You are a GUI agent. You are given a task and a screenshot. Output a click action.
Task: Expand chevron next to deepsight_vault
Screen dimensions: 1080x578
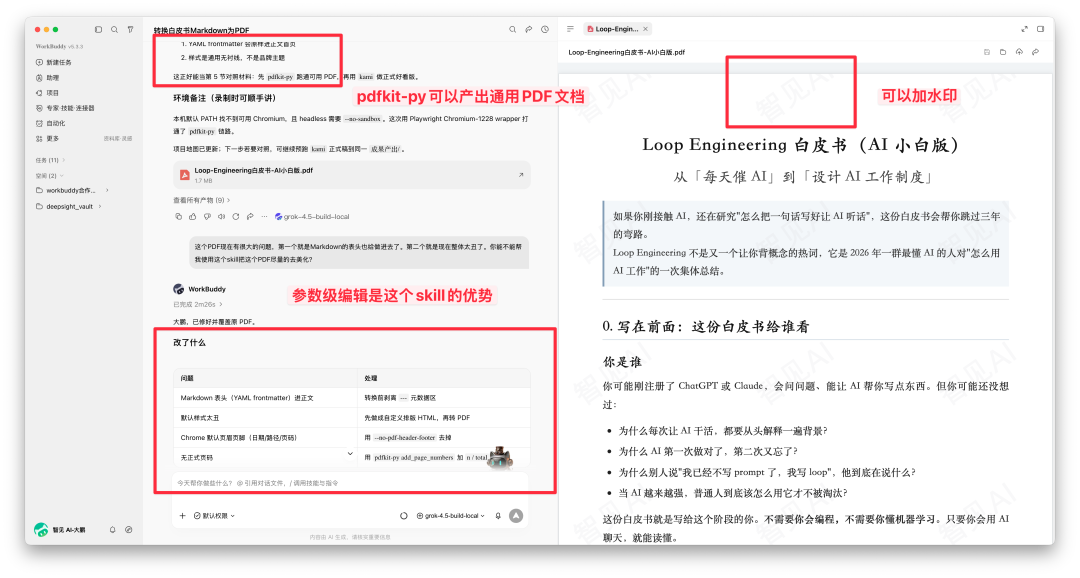tap(101, 206)
